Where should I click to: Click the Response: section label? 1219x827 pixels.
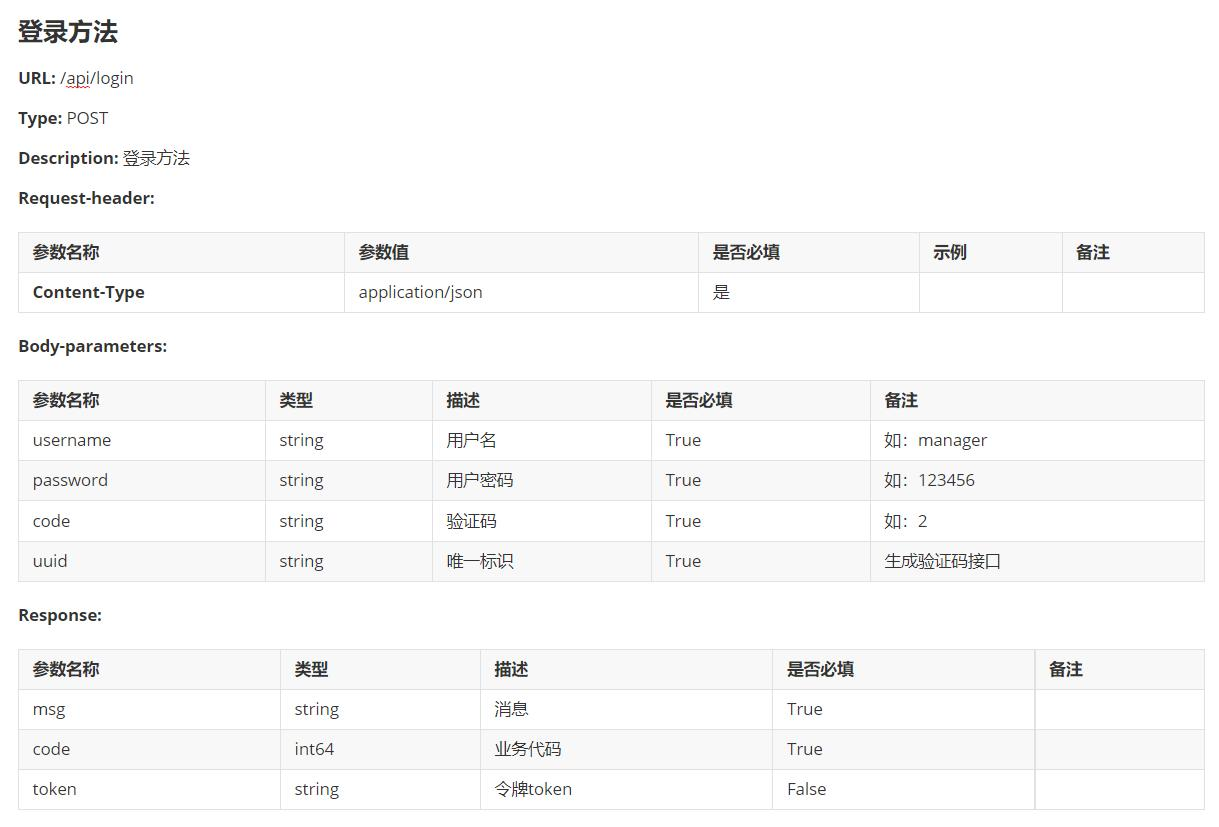(60, 615)
